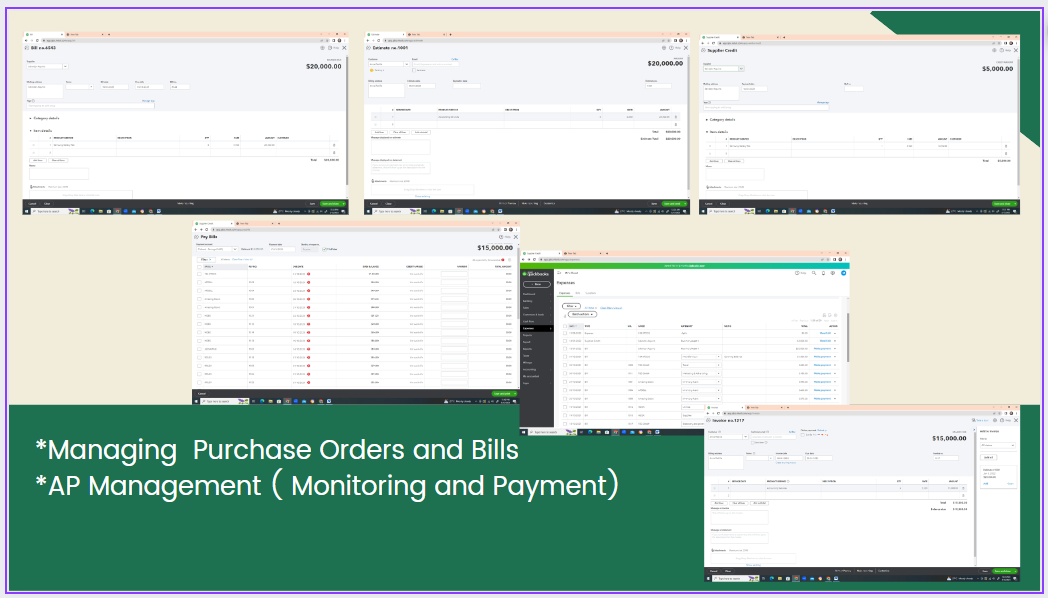Screen dimensions: 1048x598
Task: Switch to the Suppliers tab in Expenses window
Action: pos(591,293)
